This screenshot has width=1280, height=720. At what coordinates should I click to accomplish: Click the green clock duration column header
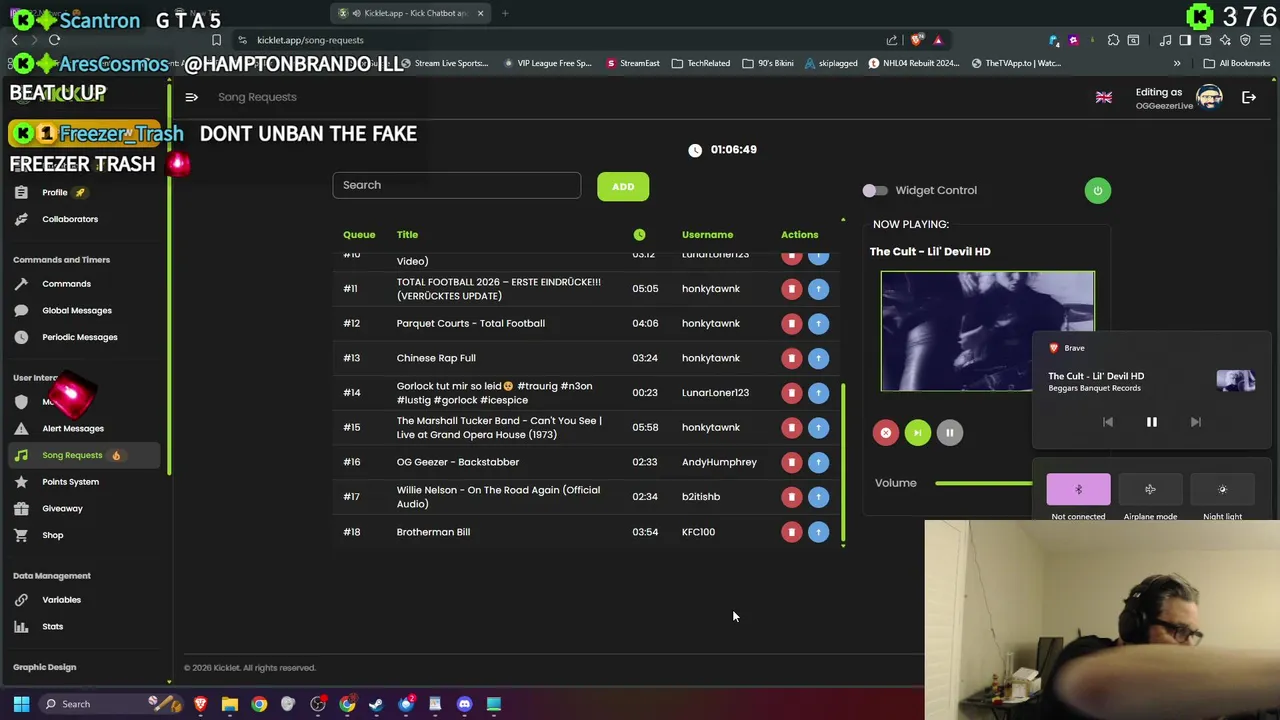pyautogui.click(x=639, y=235)
